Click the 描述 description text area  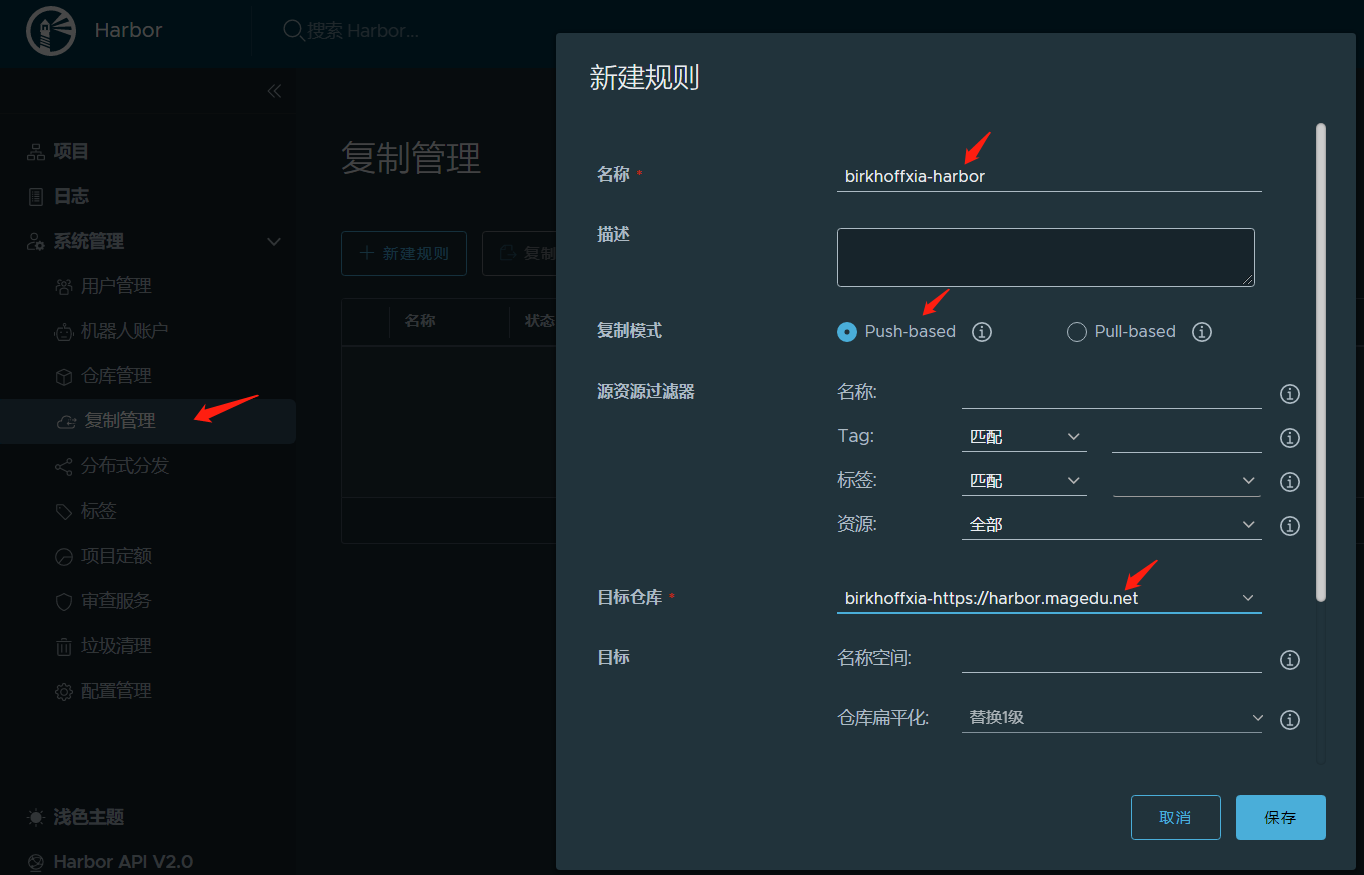[x=1046, y=257]
